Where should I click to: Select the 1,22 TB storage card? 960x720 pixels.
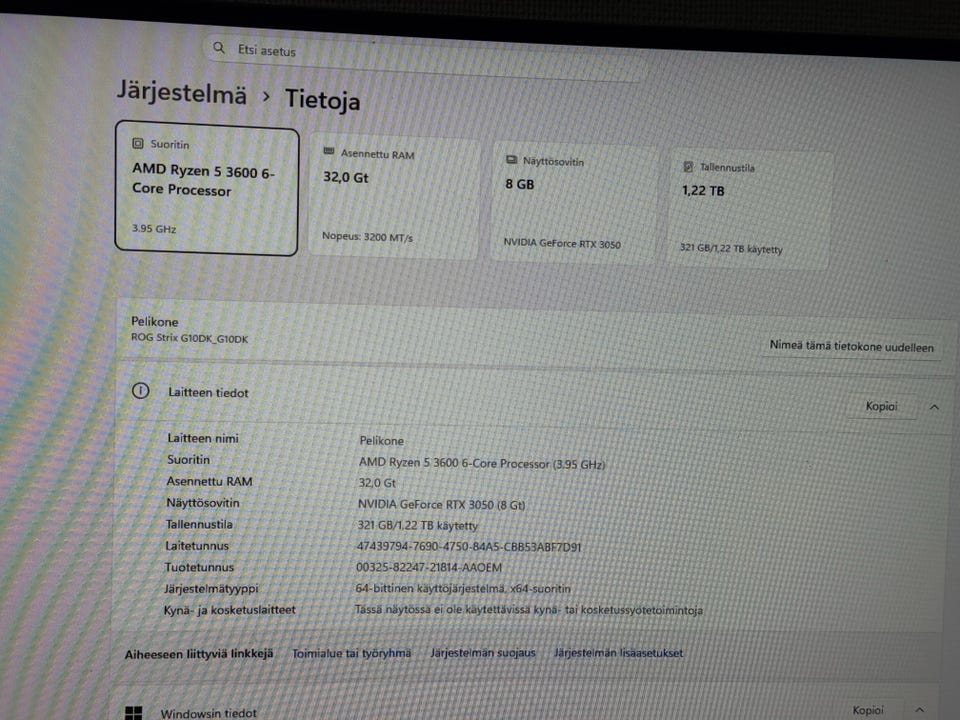click(750, 208)
